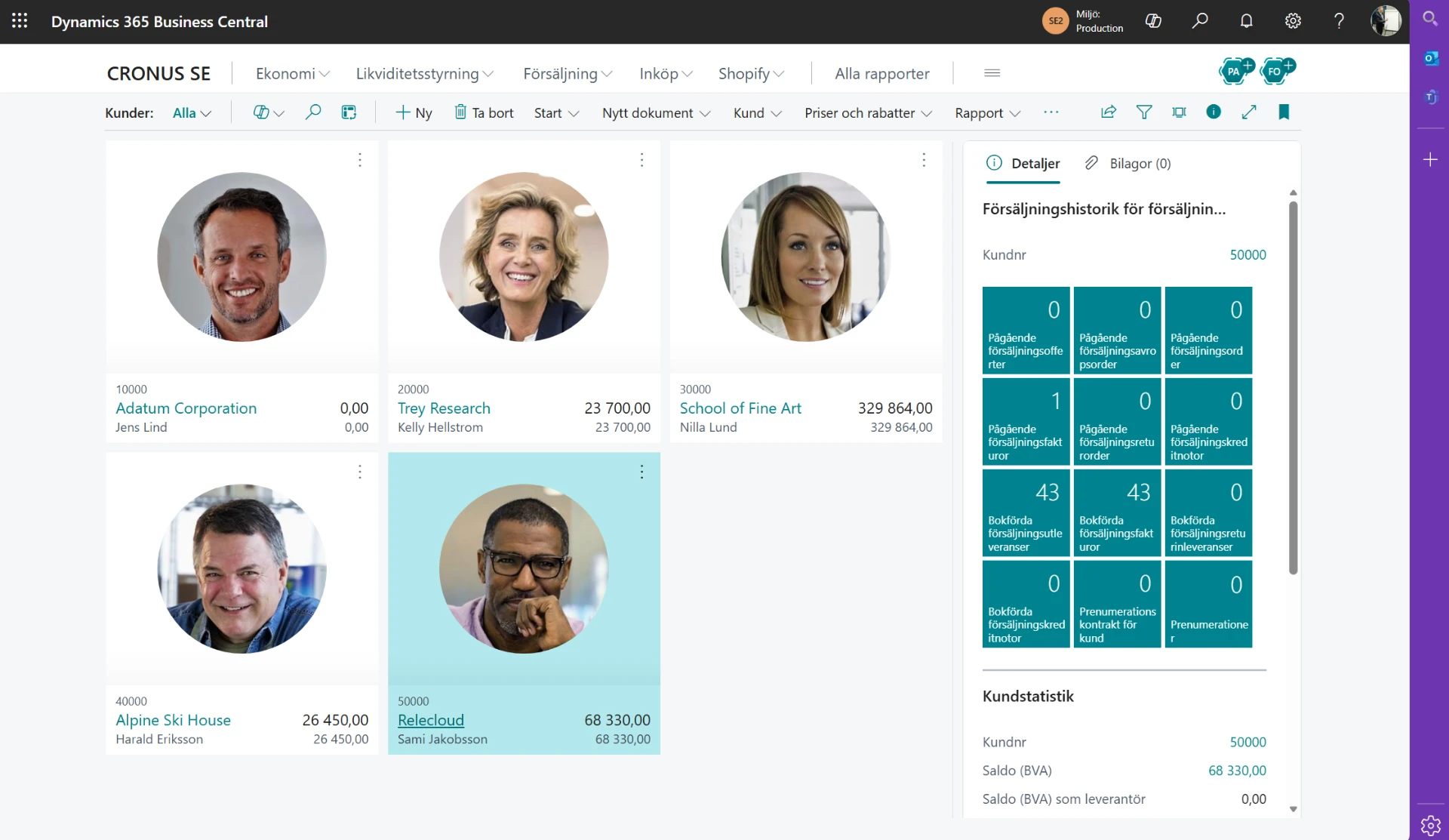Click the SE2 environment badge
Screen dimensions: 1449x840
(1055, 21)
